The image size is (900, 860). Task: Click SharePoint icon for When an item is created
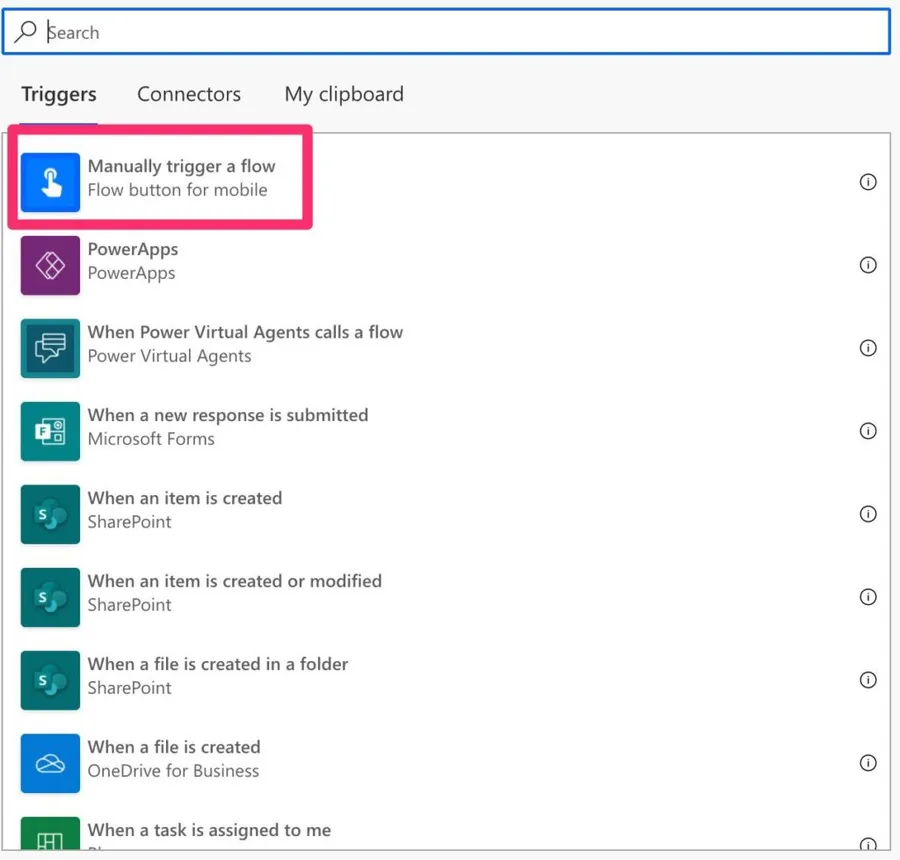pyautogui.click(x=50, y=514)
